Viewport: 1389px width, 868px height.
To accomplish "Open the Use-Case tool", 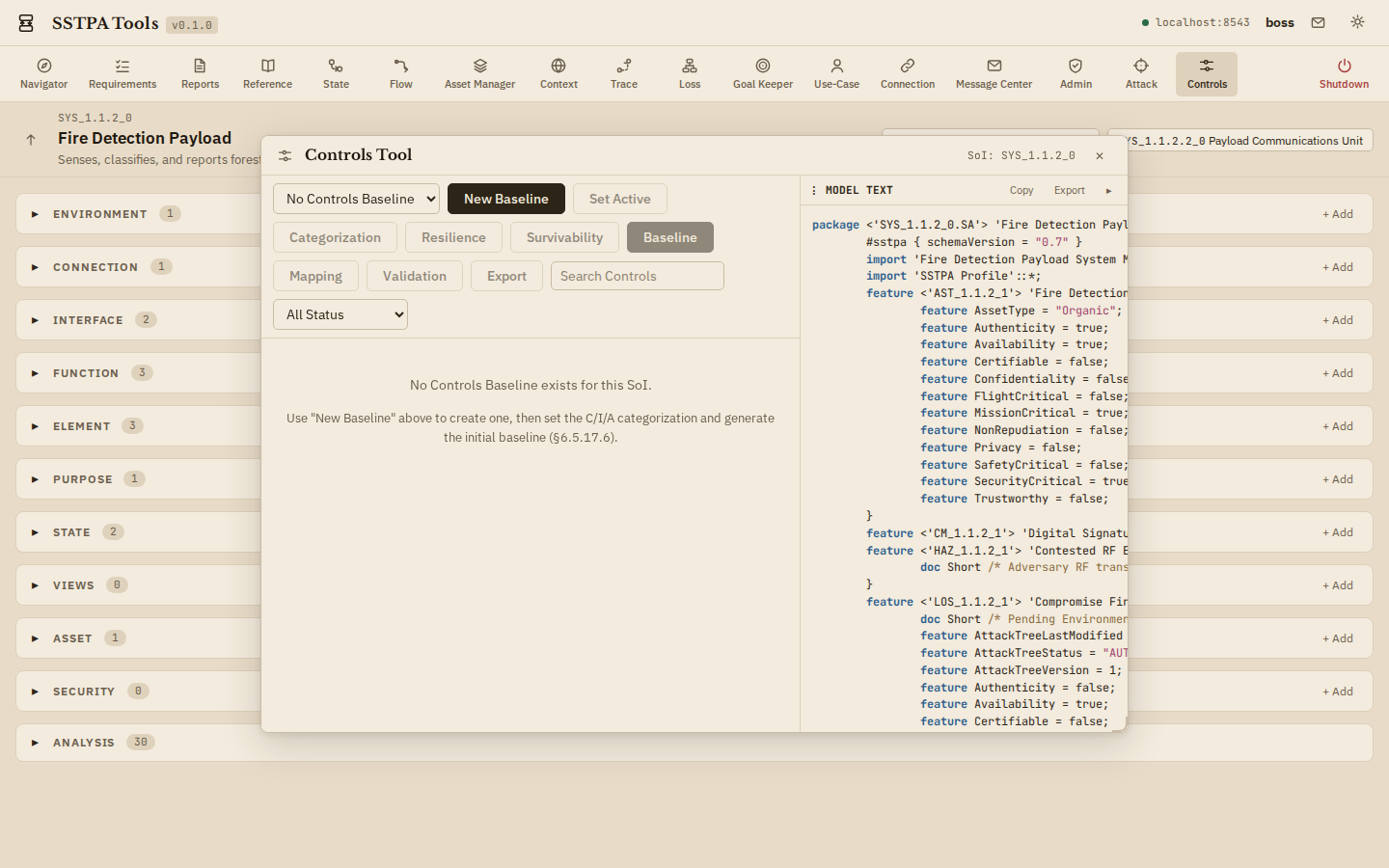I will [x=836, y=74].
